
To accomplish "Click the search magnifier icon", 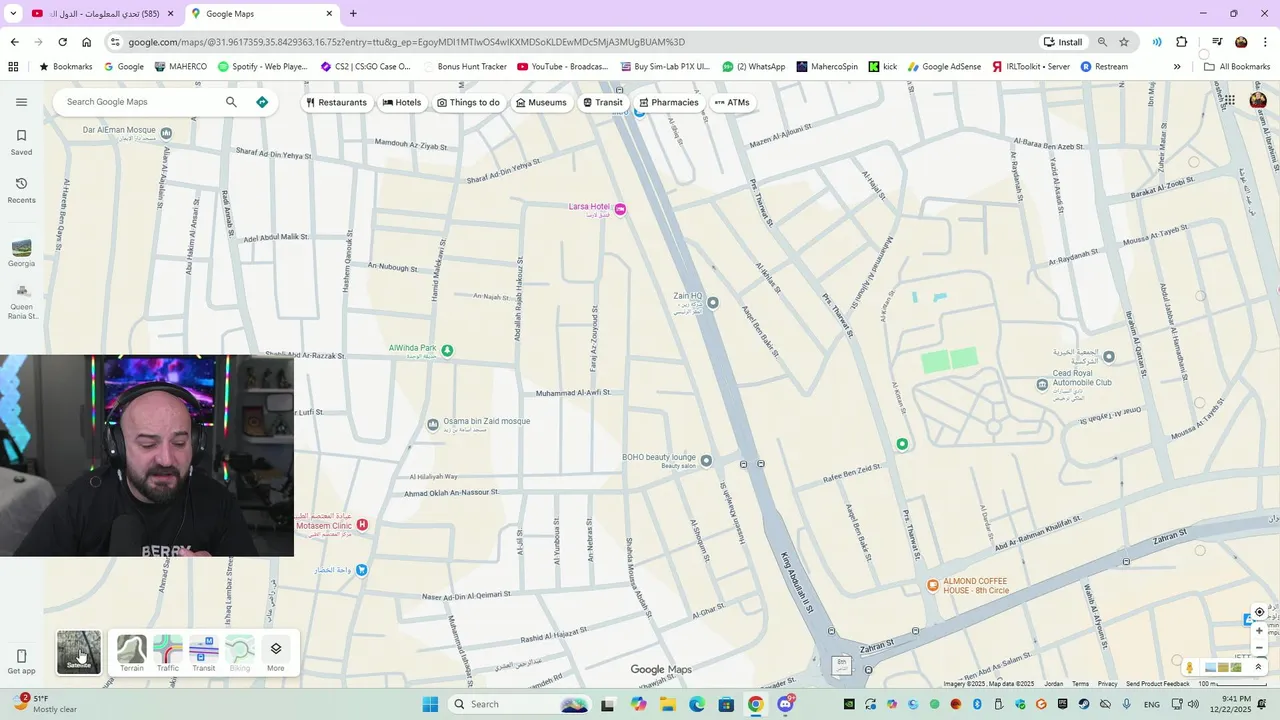I will pos(232,102).
